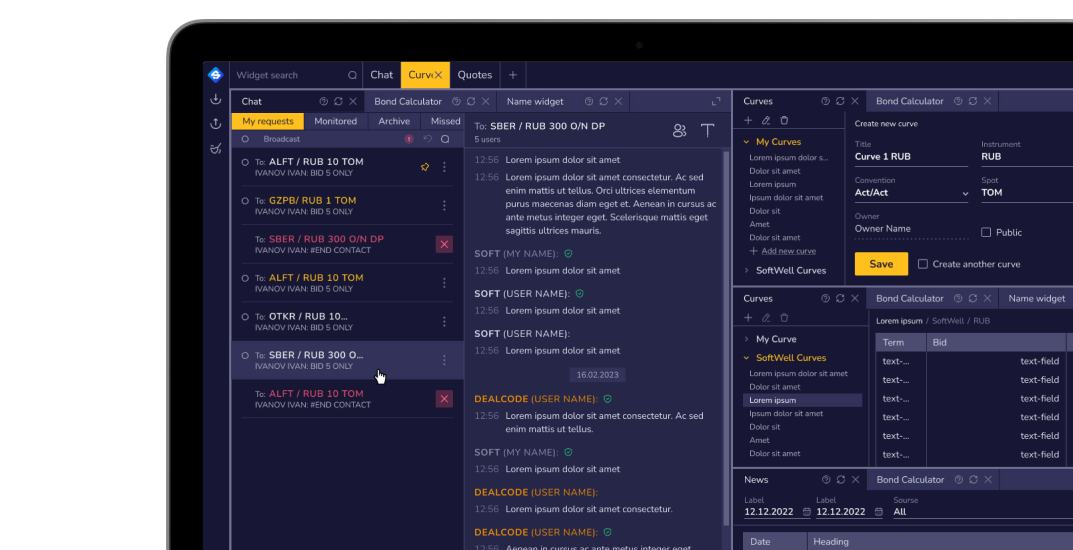Select the radio circle beside GZPB / RUB 1 TOM
The width and height of the screenshot is (1073, 550).
coord(245,201)
